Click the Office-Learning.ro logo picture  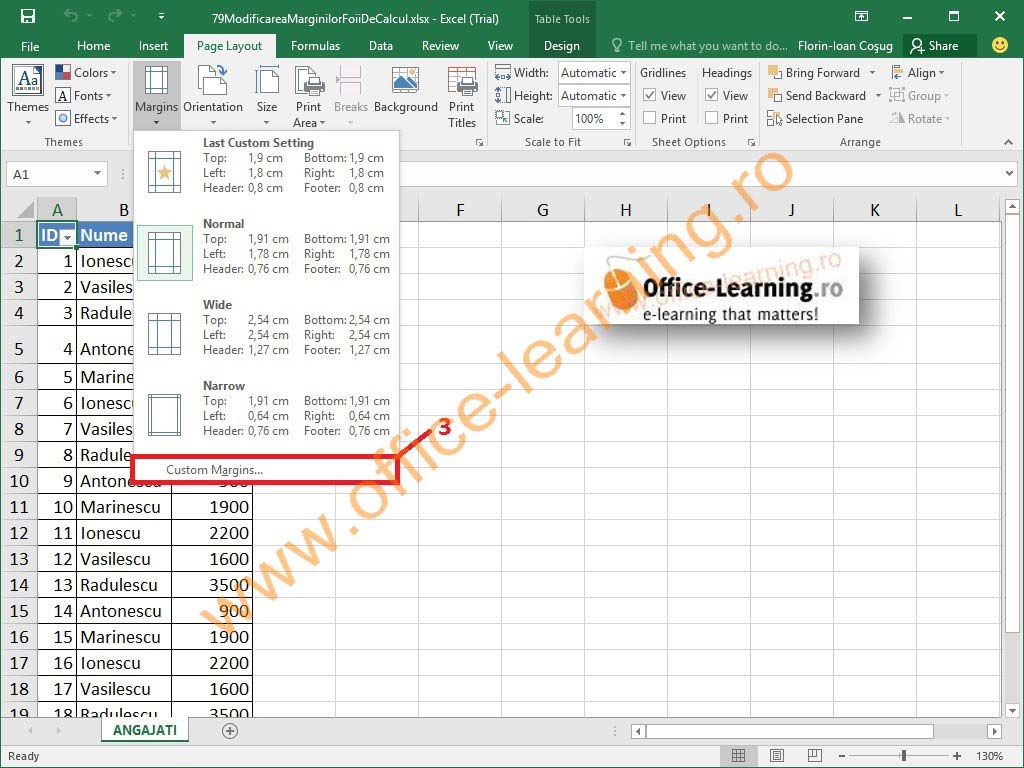tap(722, 285)
